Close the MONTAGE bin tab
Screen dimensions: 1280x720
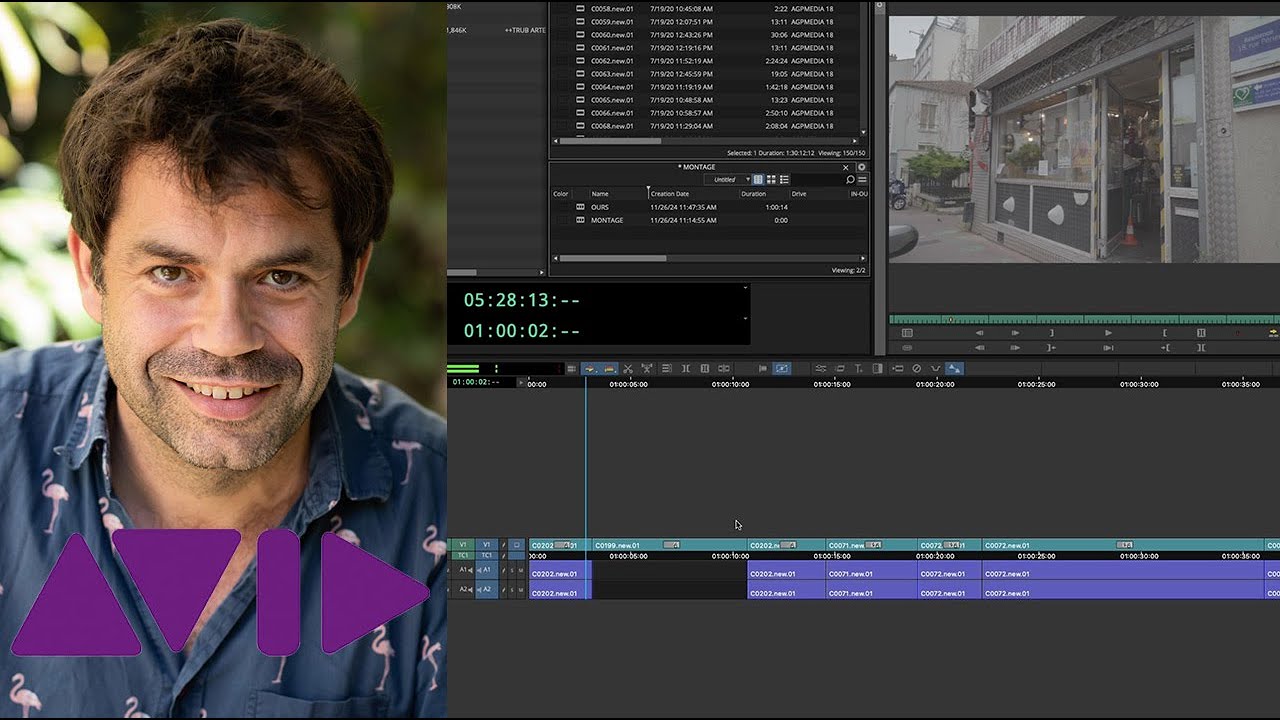coord(845,167)
